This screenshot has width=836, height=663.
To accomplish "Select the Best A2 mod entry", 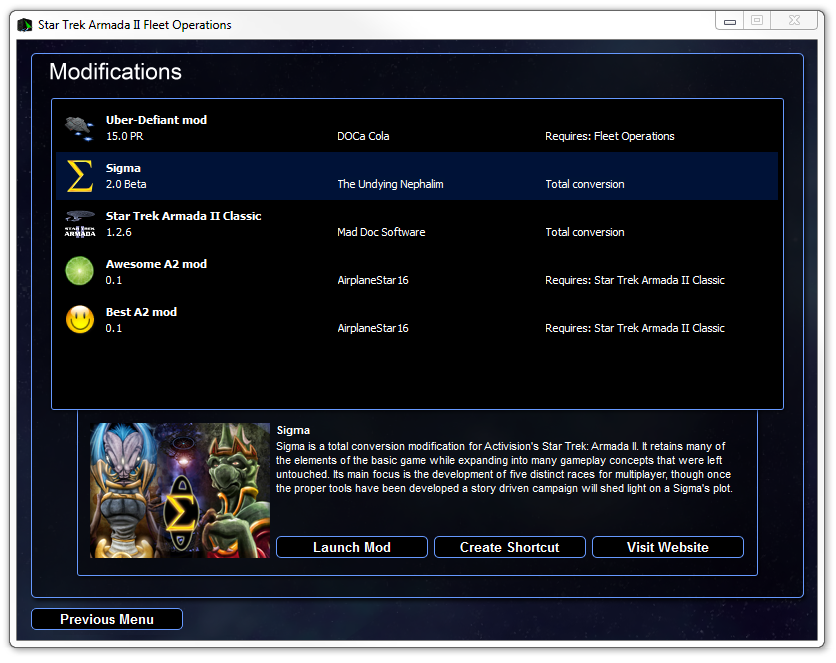I will [417, 320].
